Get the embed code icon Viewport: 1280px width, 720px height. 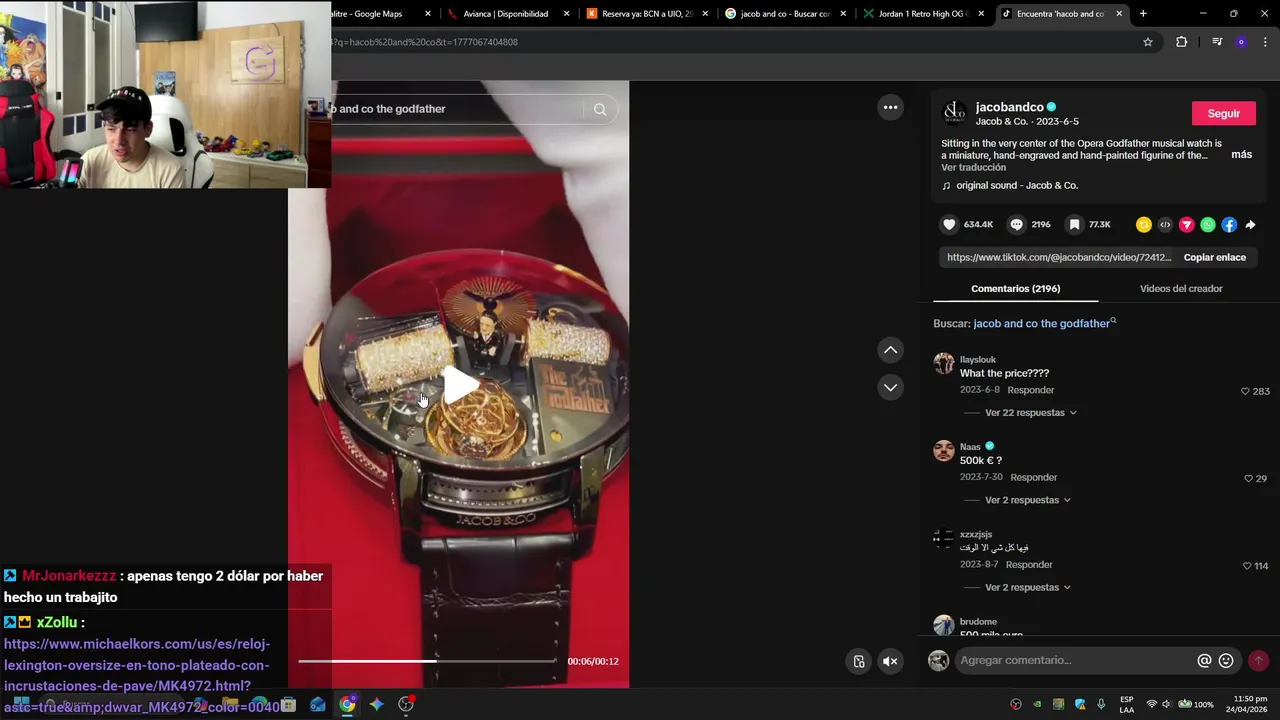coord(1165,225)
